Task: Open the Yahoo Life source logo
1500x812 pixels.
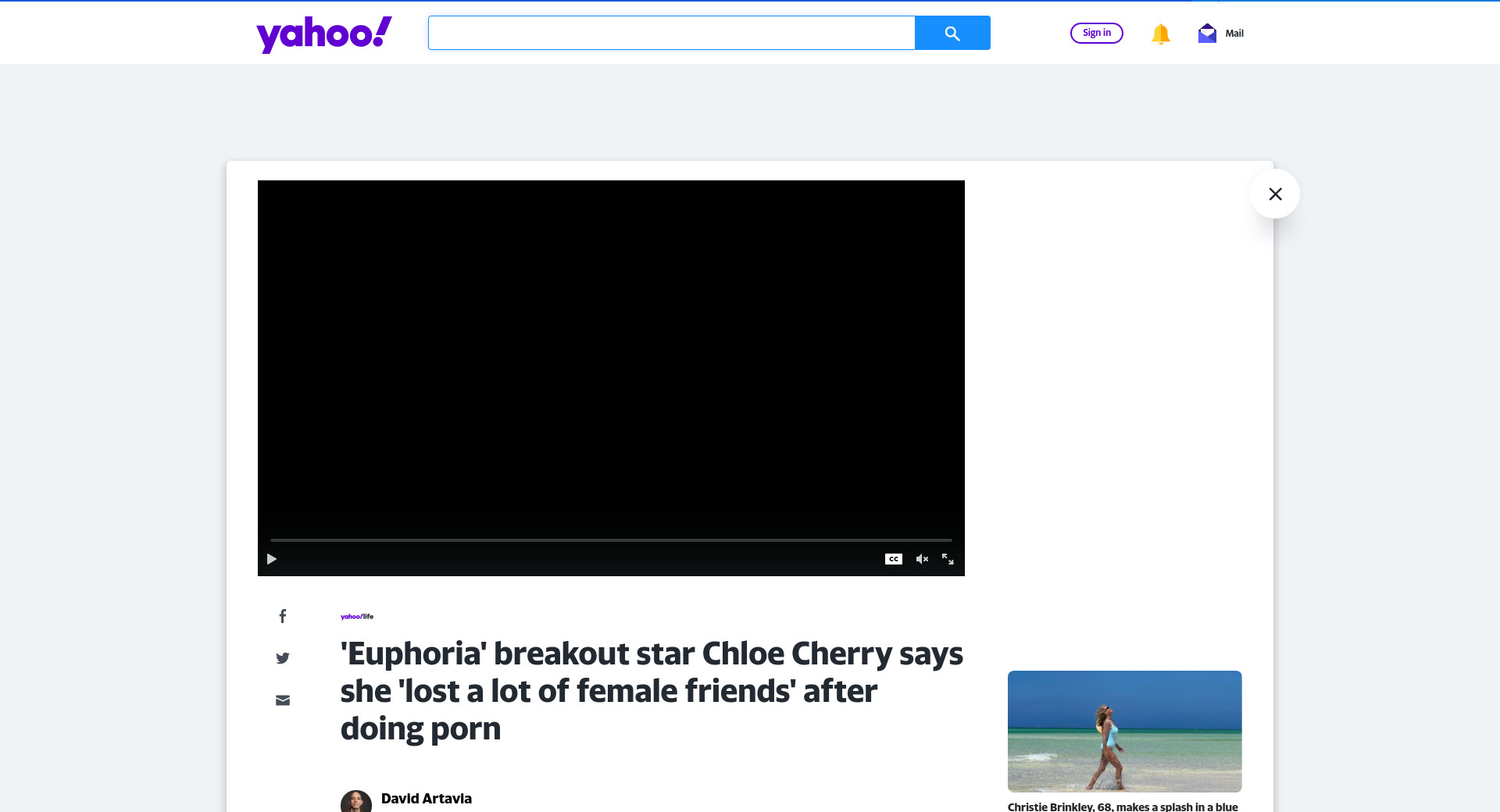Action: (357, 617)
